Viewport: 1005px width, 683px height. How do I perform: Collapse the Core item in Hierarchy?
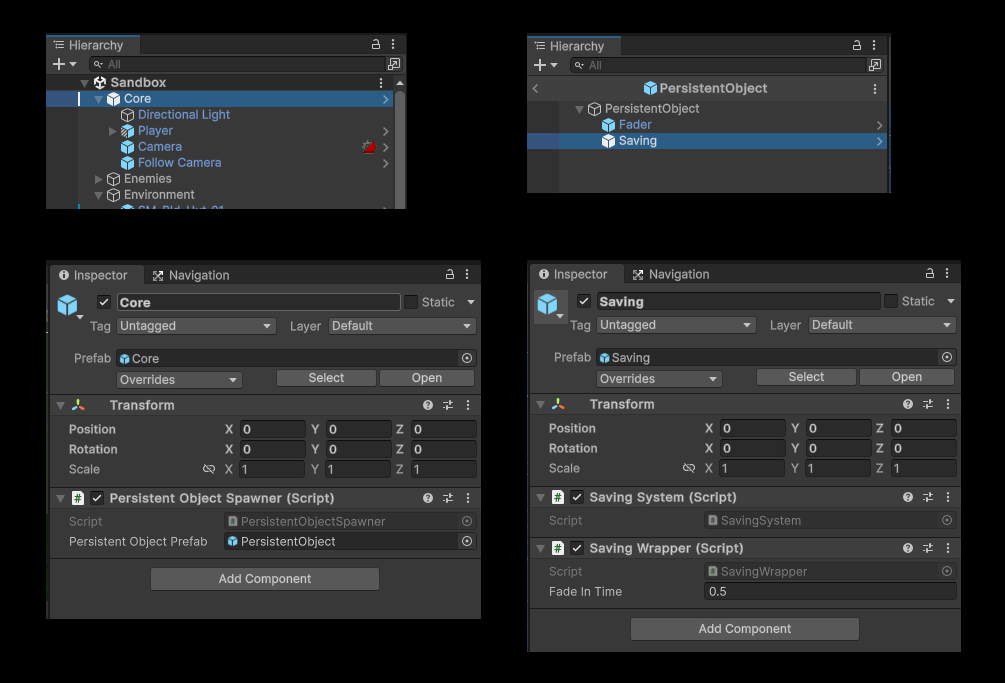click(99, 99)
